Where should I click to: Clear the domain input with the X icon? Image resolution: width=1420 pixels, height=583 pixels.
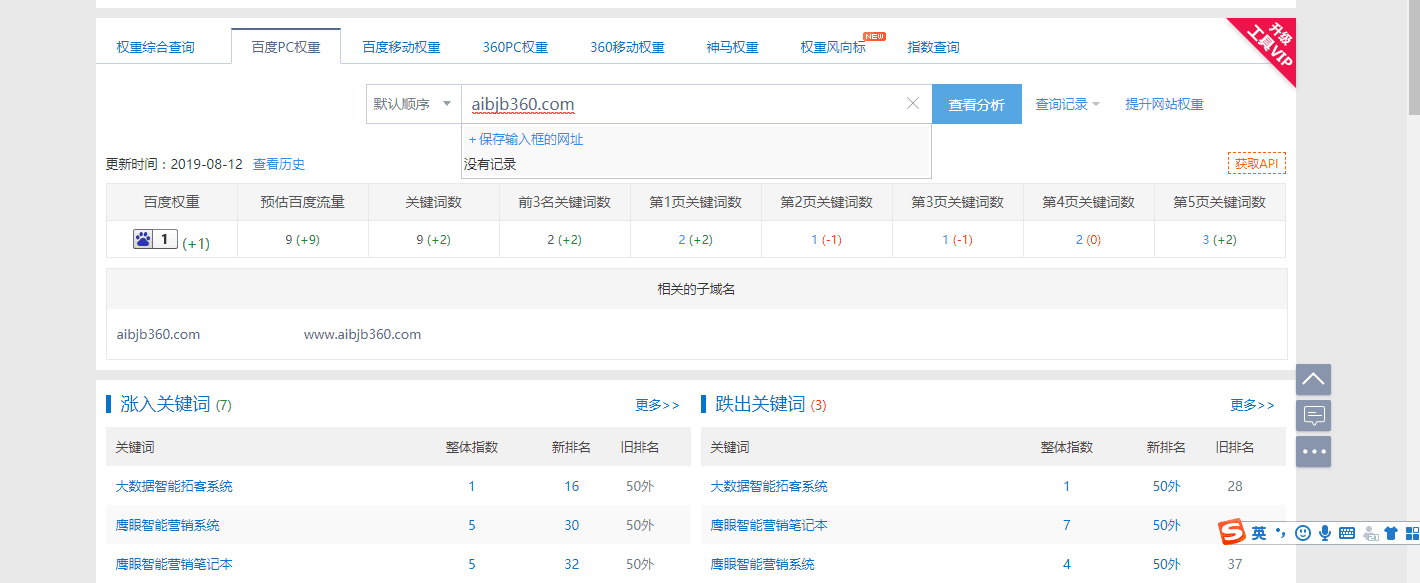click(912, 103)
